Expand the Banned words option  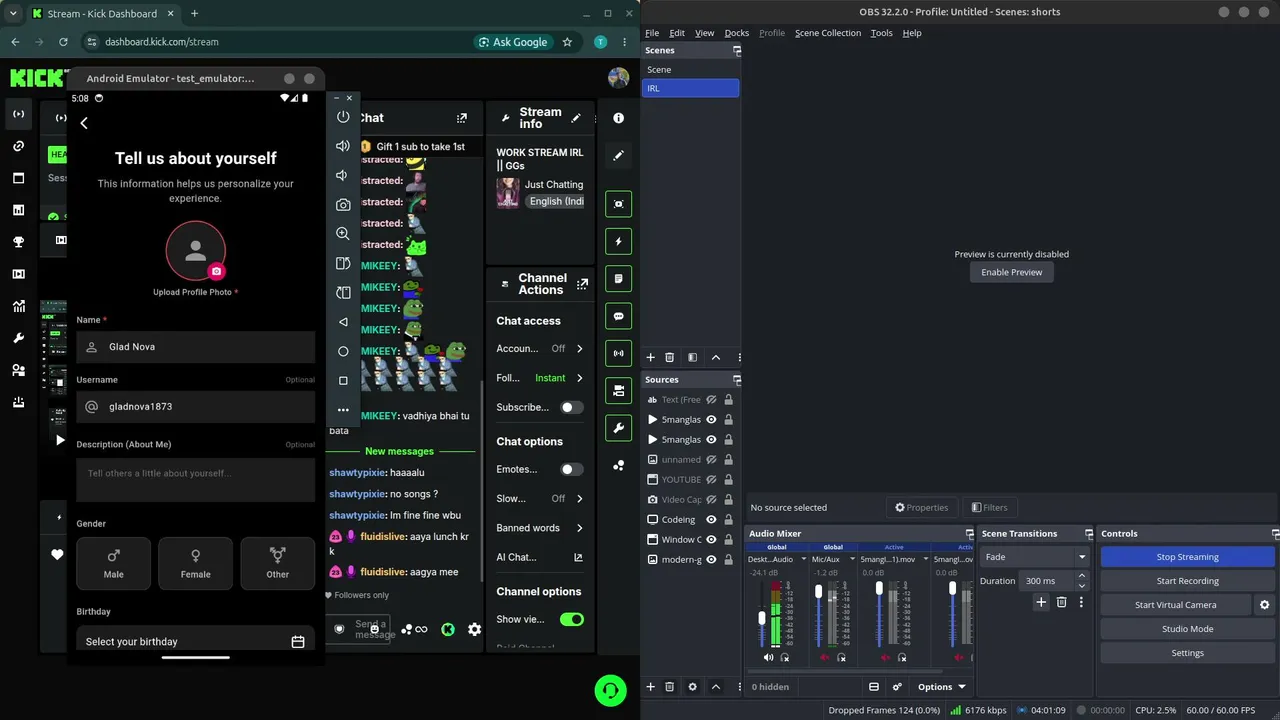pyautogui.click(x=540, y=528)
